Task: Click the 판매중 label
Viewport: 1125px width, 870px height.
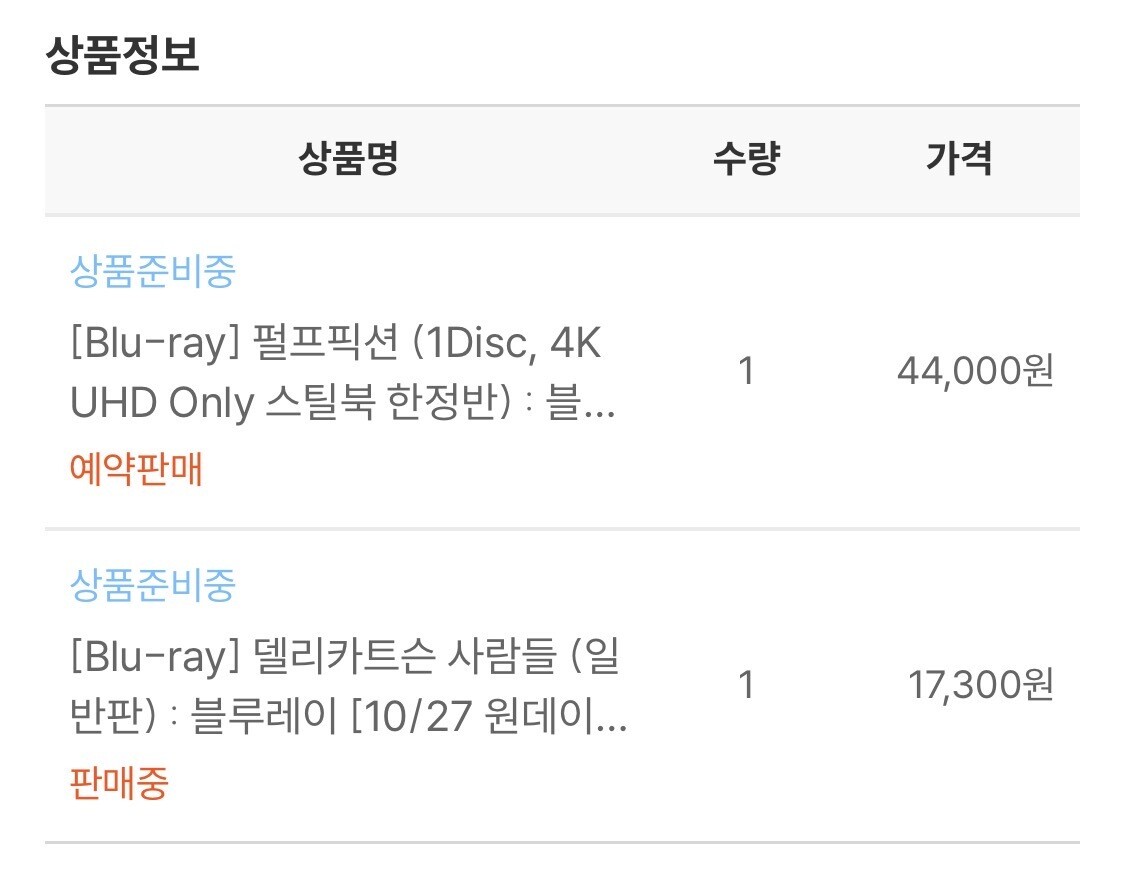Action: 118,783
